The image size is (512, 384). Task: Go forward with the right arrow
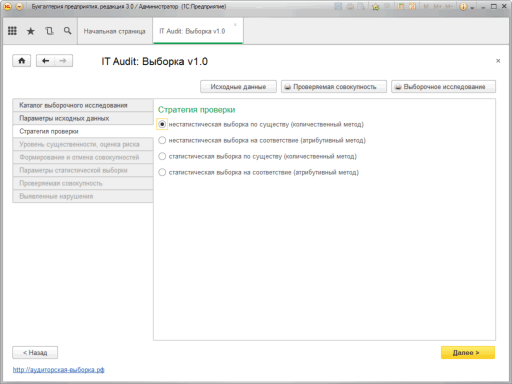(x=63, y=61)
